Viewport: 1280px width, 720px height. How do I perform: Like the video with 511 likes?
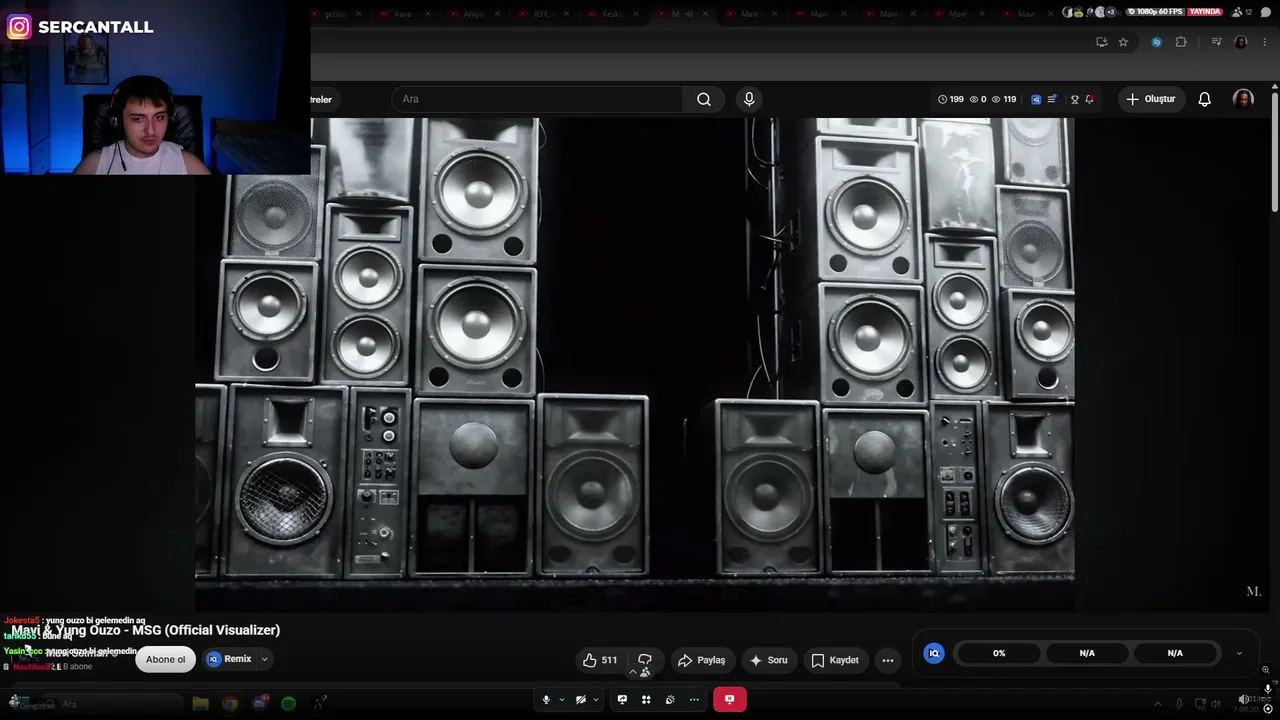(600, 660)
